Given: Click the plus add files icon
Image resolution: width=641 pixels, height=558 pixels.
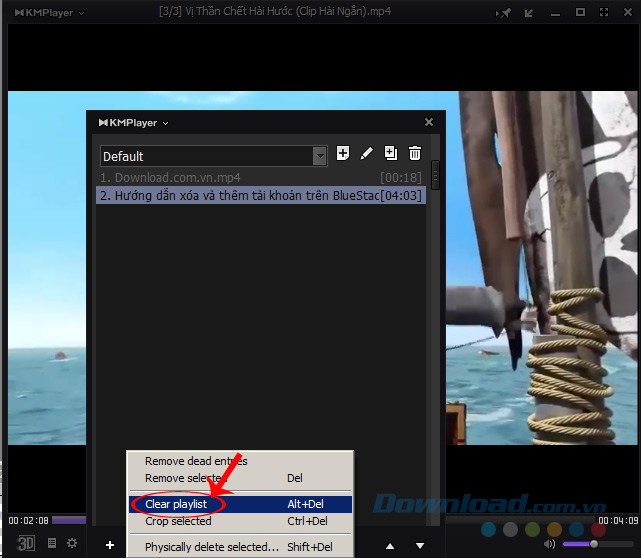Looking at the screenshot, I should click(x=109, y=544).
